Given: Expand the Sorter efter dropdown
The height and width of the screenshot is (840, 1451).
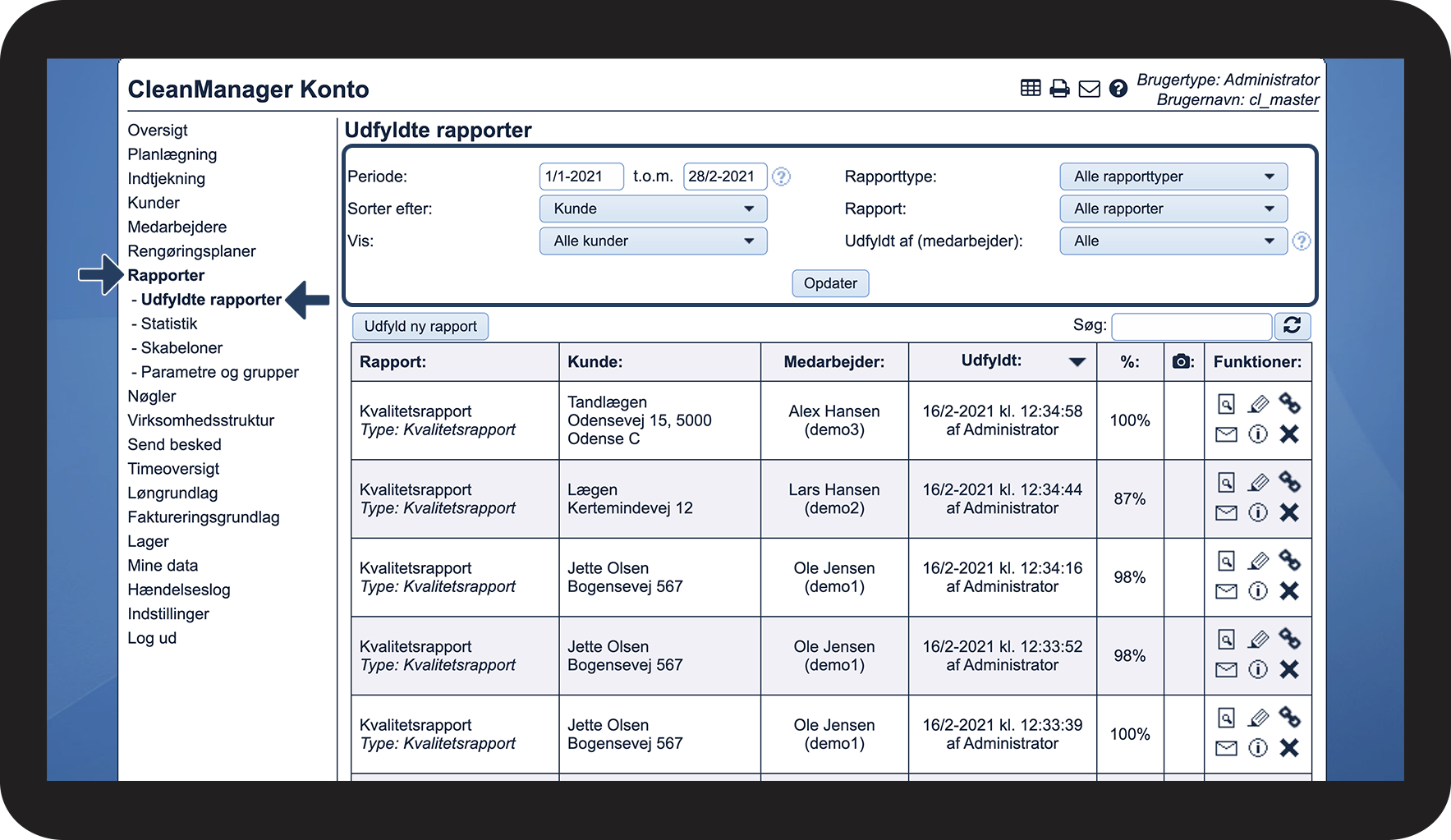Looking at the screenshot, I should pyautogui.click(x=653, y=209).
